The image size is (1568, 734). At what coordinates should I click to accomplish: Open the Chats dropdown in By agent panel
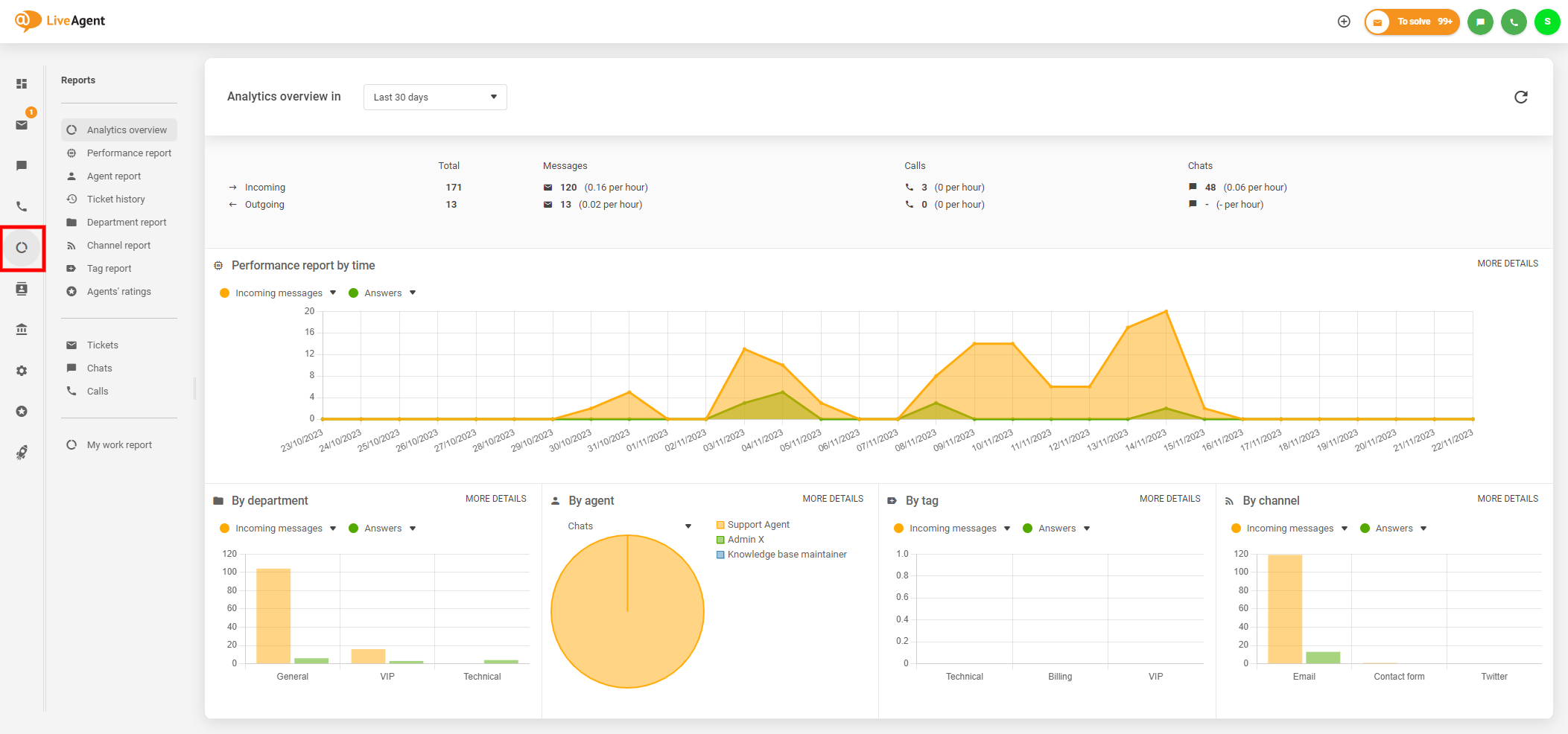(629, 526)
